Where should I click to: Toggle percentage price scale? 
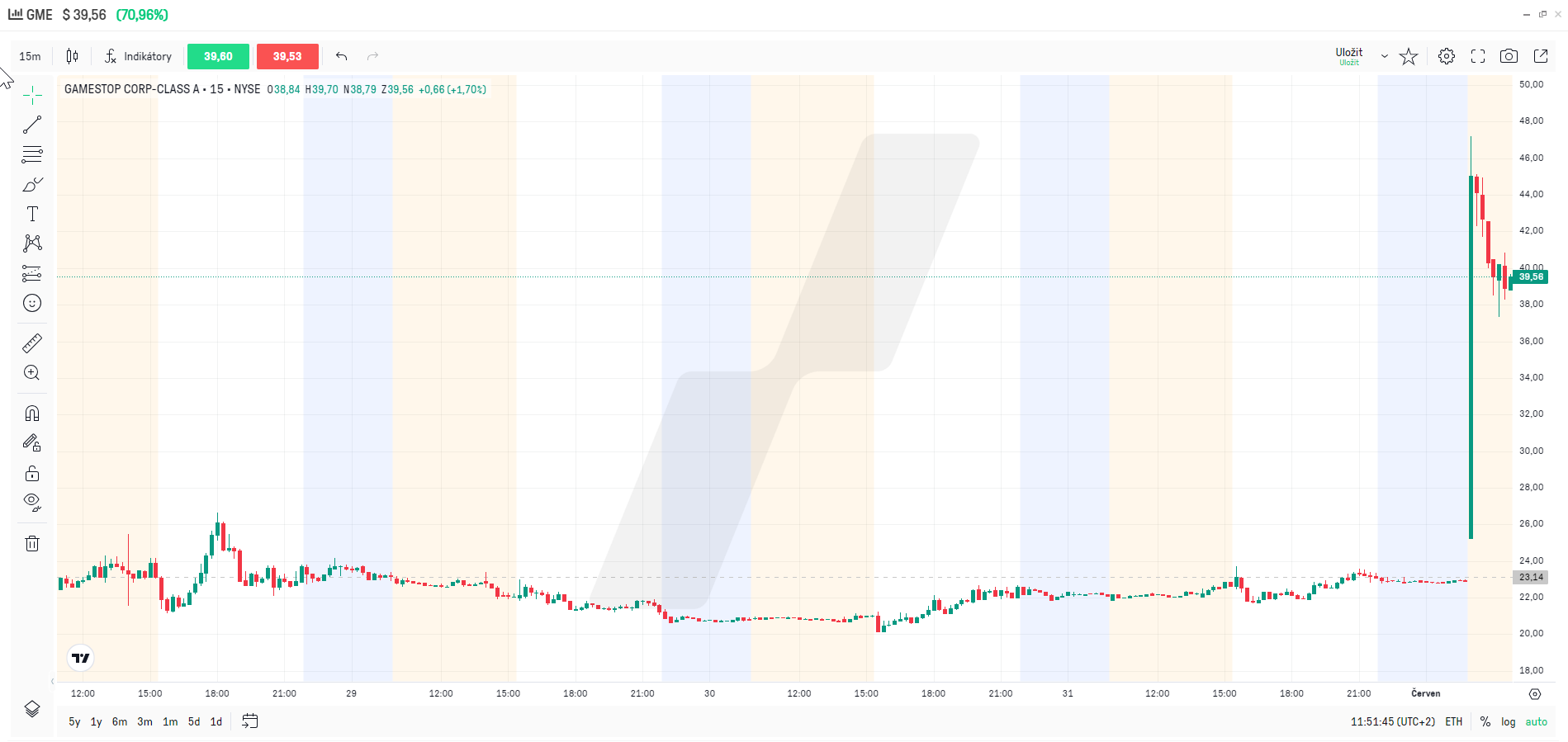point(1485,721)
